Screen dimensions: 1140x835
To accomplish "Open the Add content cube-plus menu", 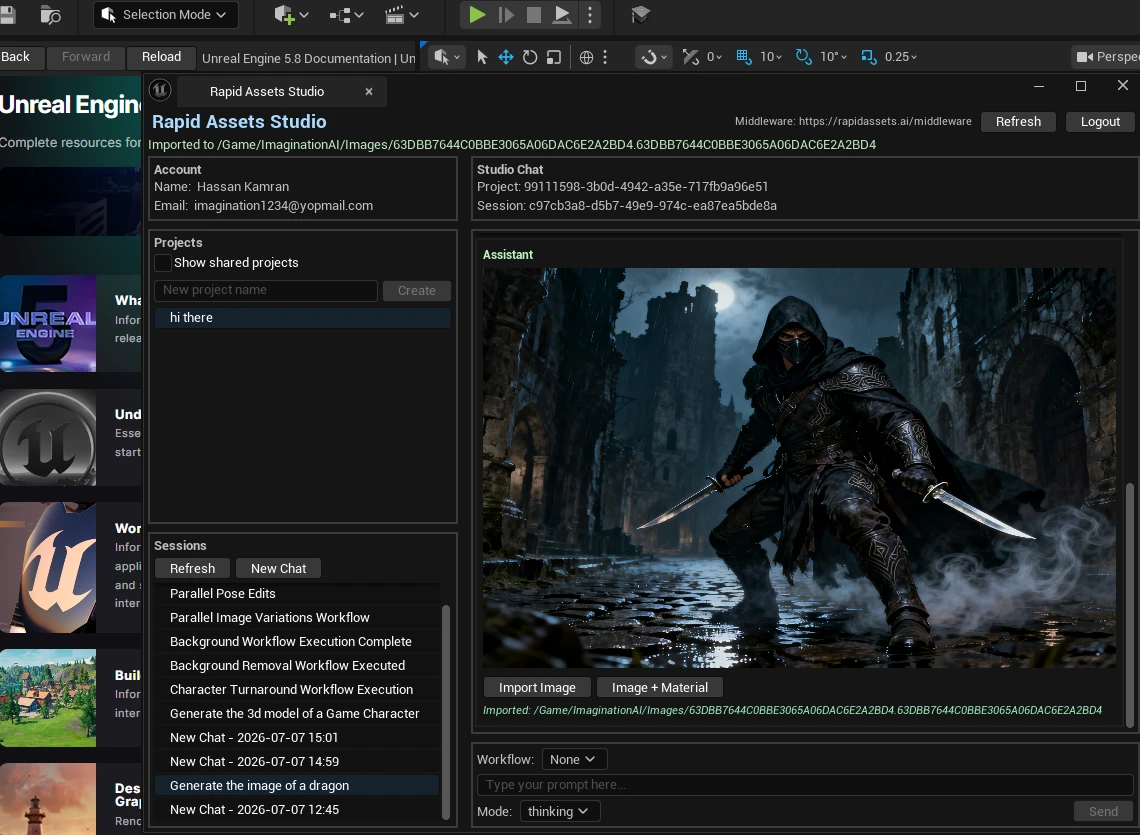I will [291, 15].
